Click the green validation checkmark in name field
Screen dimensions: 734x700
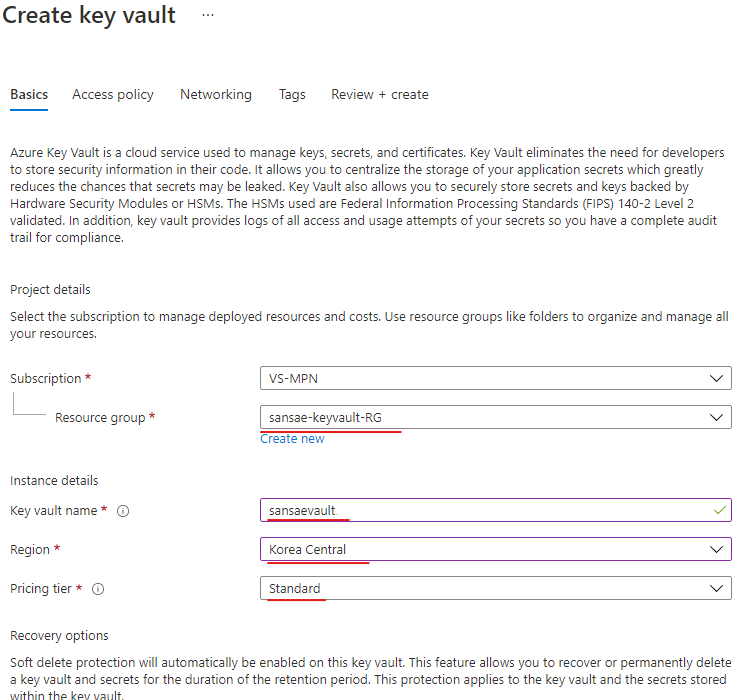point(716,510)
